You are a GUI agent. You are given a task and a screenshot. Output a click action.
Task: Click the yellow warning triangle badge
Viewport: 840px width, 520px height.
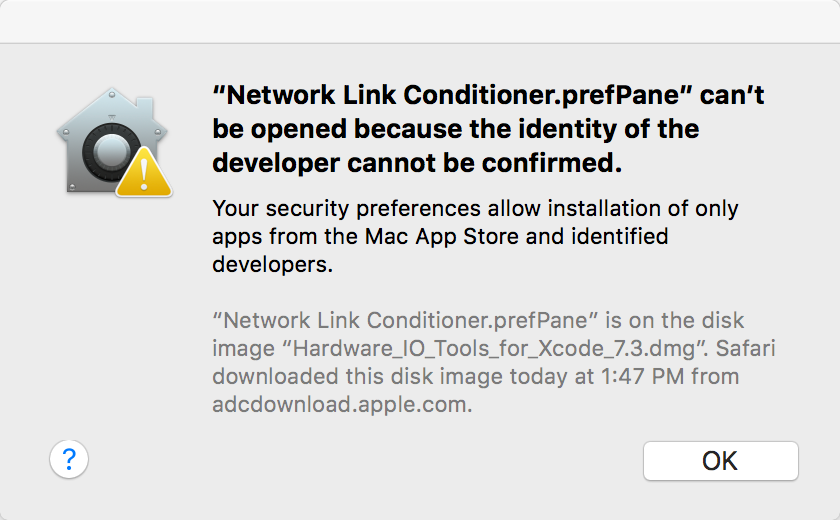pos(144,172)
